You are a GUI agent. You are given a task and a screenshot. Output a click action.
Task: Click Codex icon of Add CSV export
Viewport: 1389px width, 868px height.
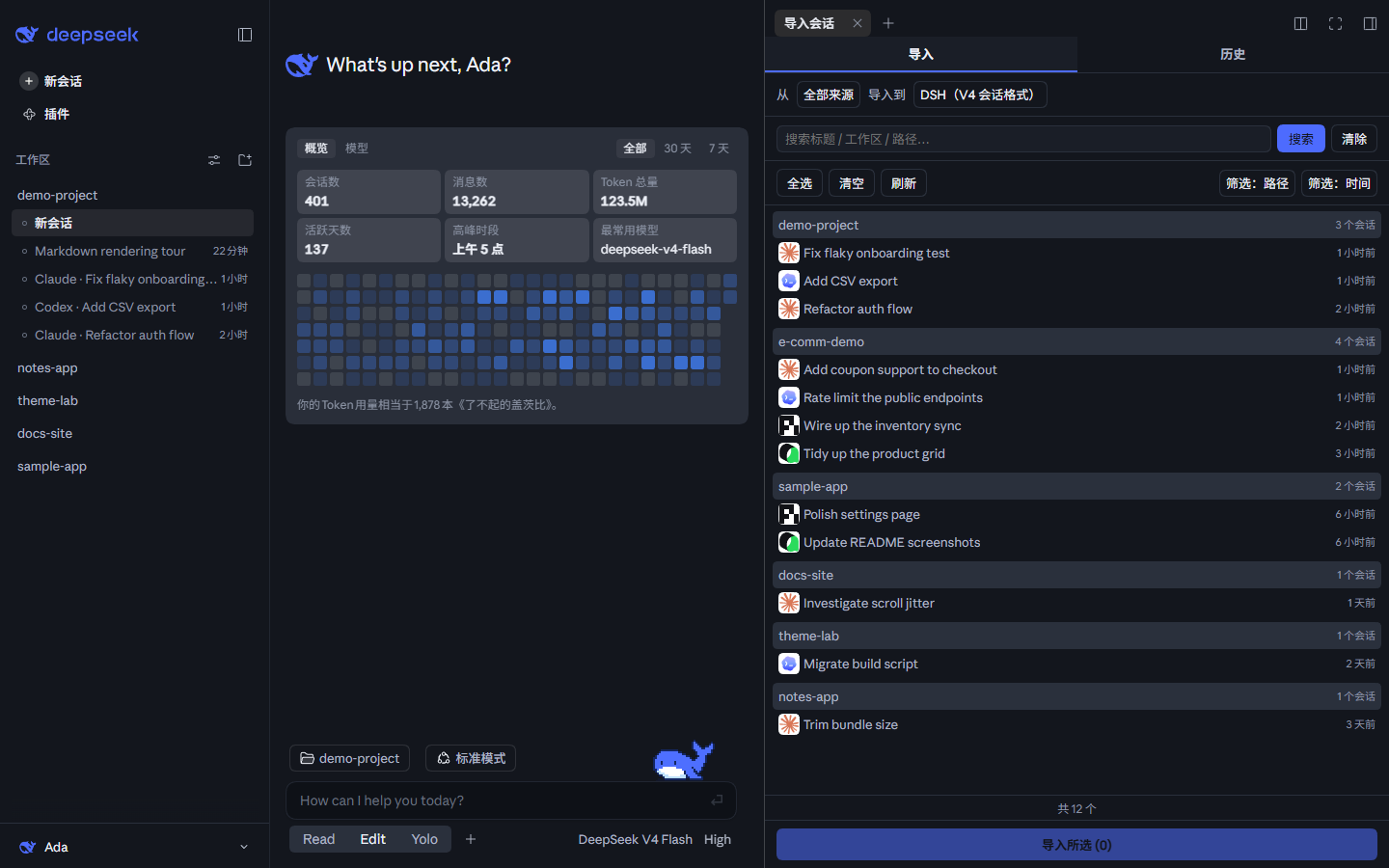(x=789, y=281)
